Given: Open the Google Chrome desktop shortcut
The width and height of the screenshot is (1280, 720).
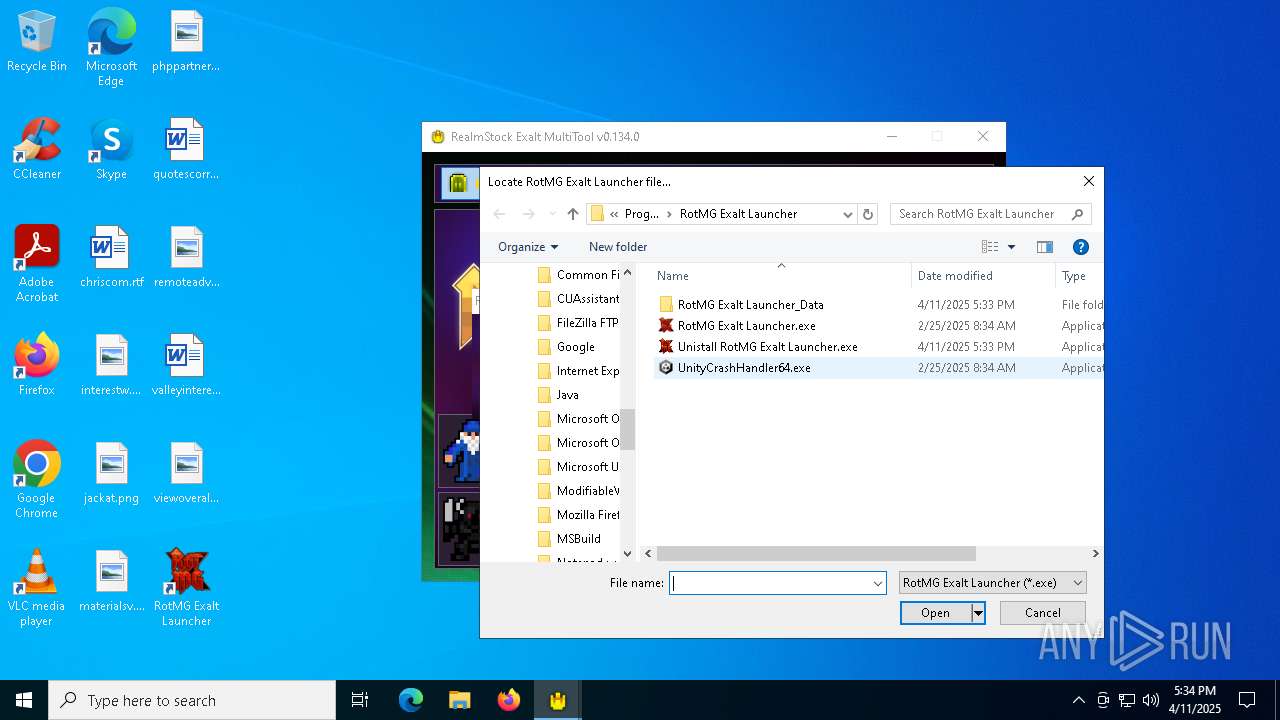Looking at the screenshot, I should (37, 480).
